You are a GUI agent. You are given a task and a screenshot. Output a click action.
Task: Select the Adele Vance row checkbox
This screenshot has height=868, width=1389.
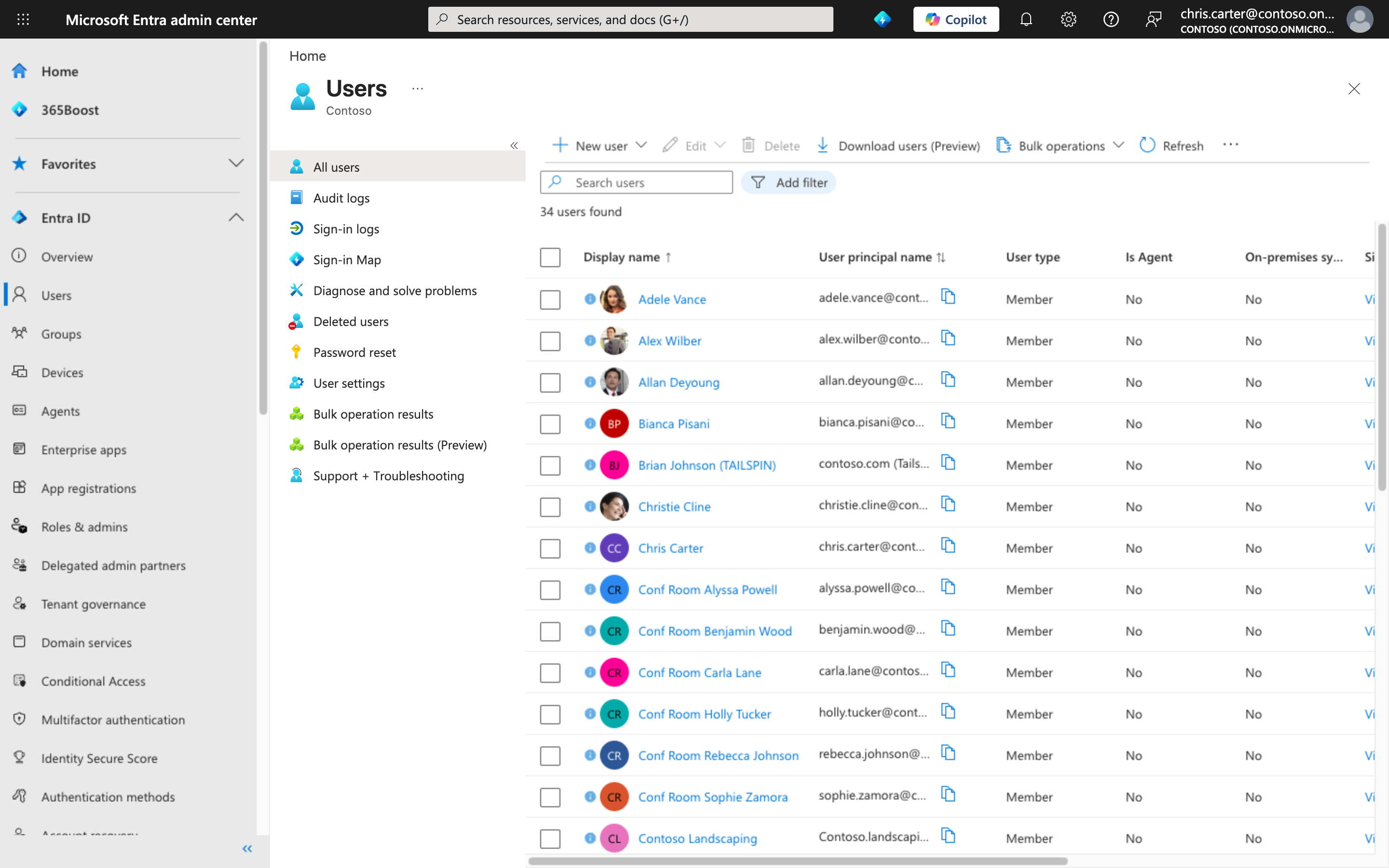550,299
